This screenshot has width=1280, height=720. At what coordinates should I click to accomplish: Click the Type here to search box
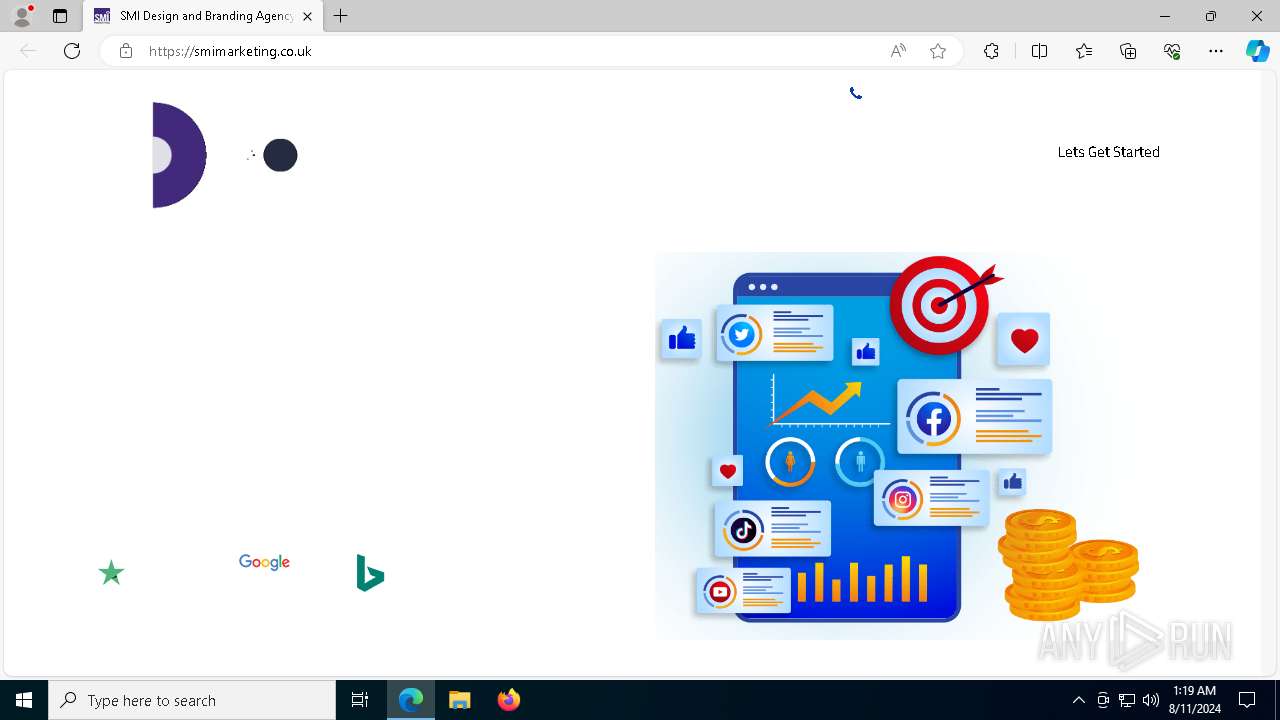click(192, 700)
